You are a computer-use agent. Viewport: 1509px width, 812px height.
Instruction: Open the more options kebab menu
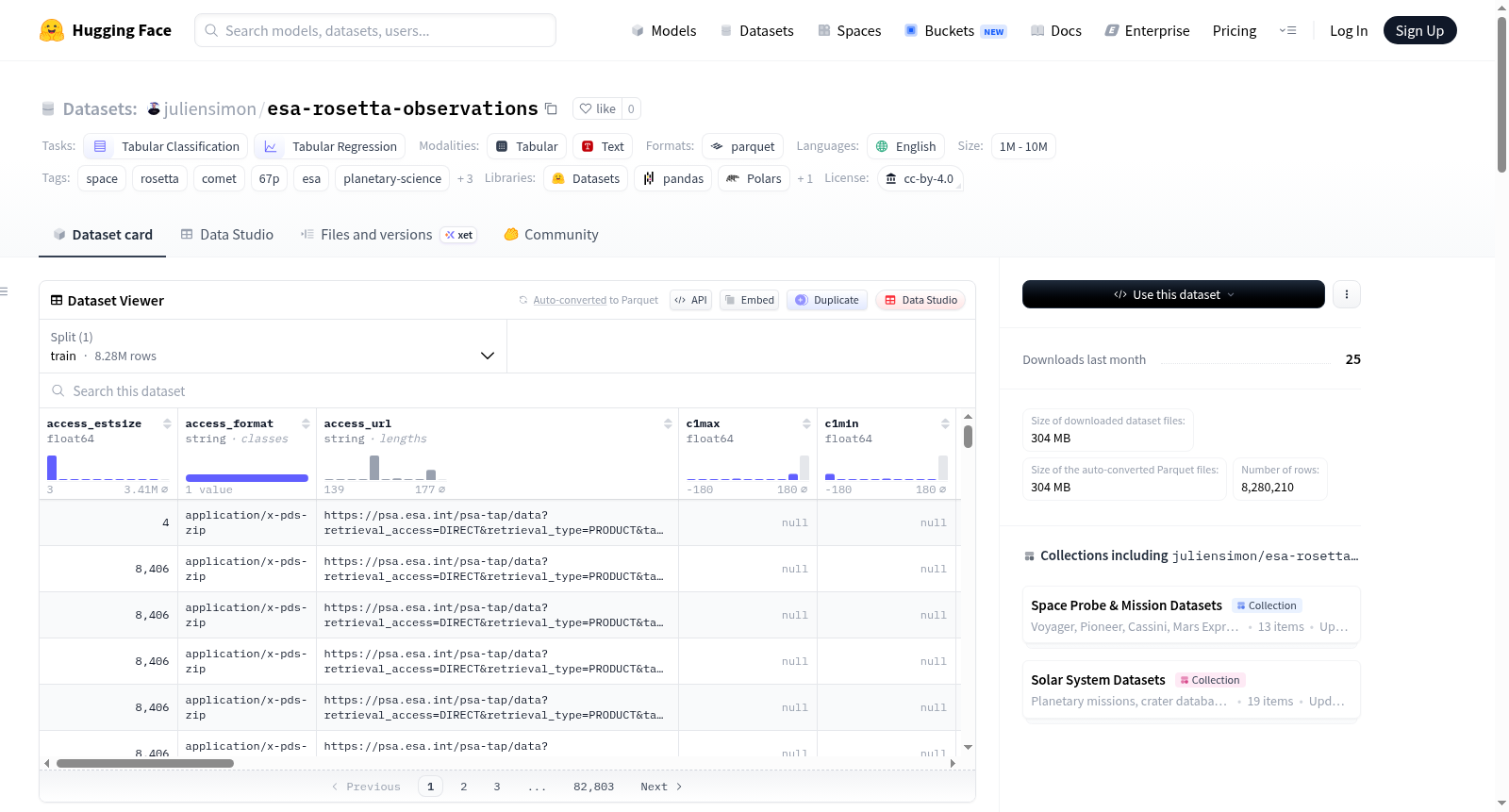1347,294
